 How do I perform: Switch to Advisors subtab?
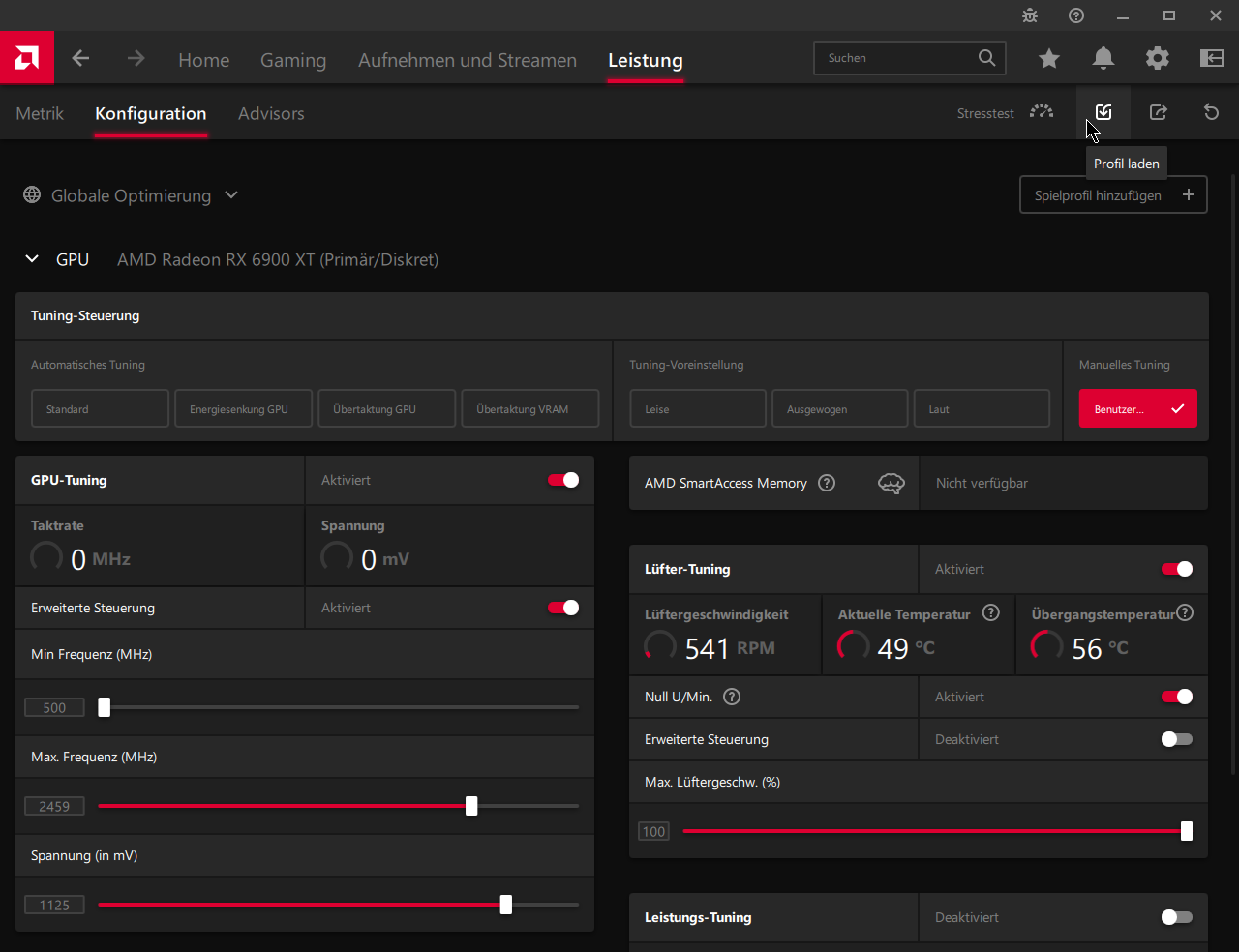click(271, 113)
